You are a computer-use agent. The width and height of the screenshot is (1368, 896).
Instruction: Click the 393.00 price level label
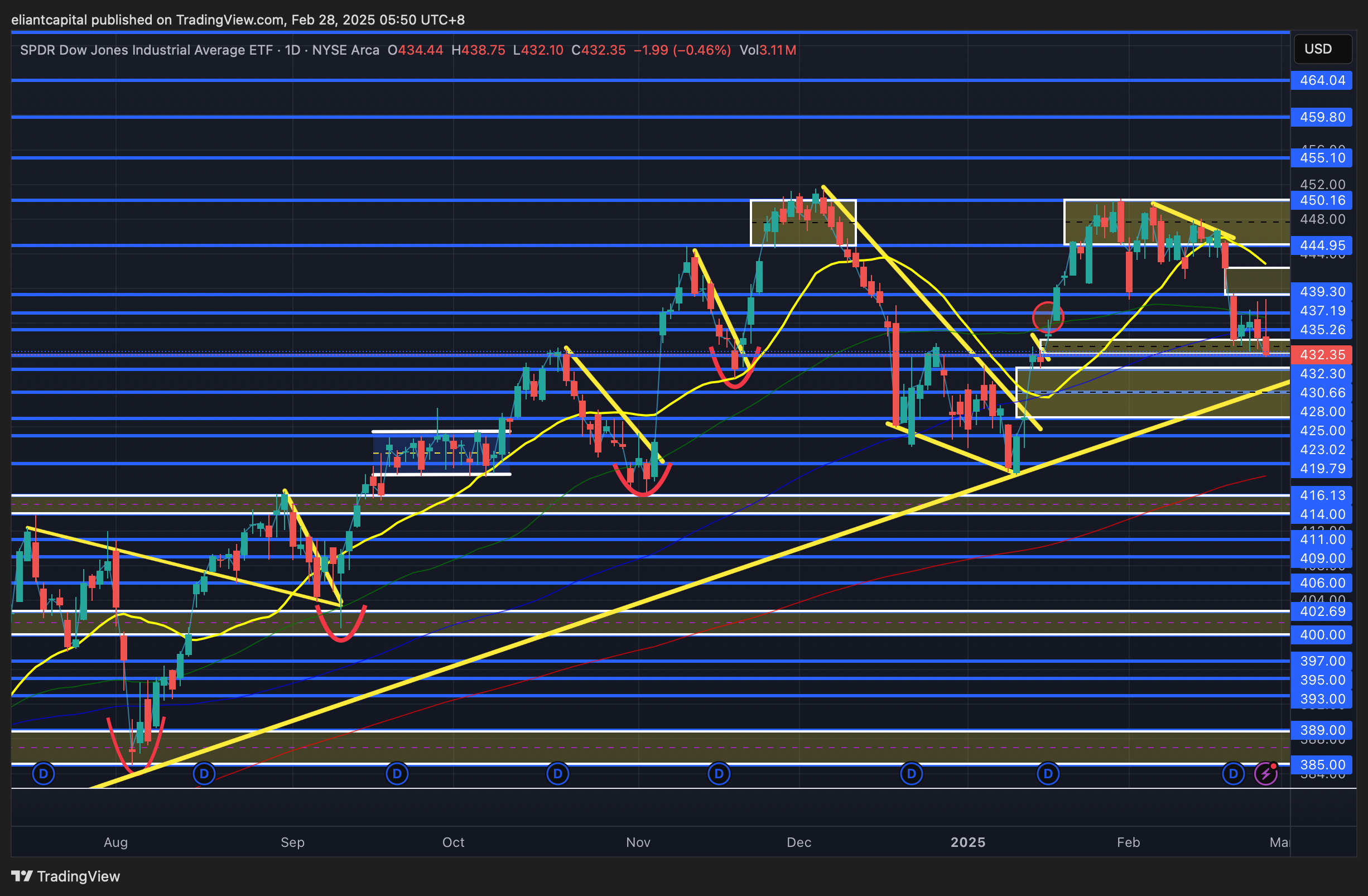point(1321,699)
